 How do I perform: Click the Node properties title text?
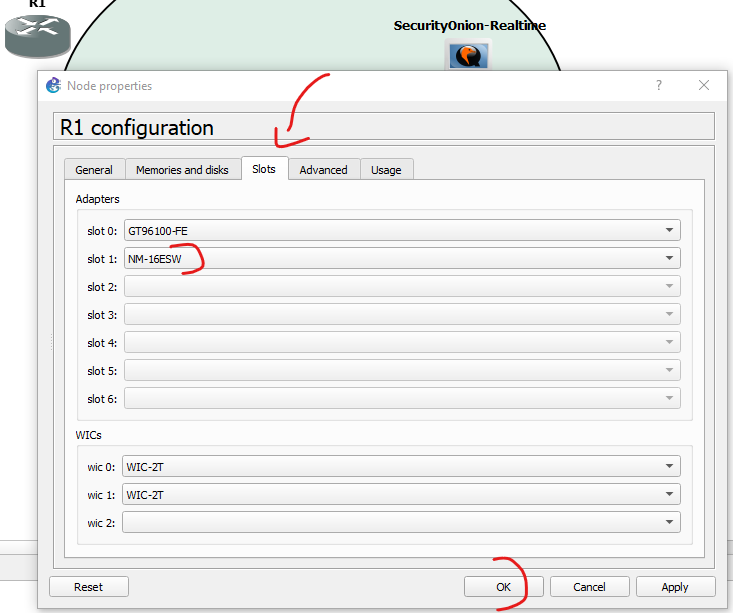[x=109, y=86]
